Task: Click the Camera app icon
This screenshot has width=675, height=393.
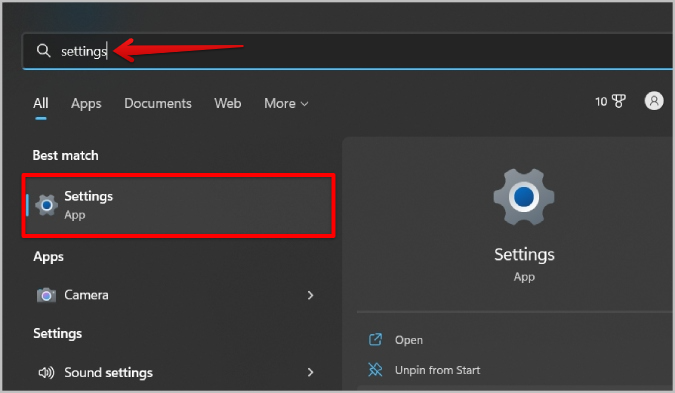Action: pyautogui.click(x=46, y=295)
